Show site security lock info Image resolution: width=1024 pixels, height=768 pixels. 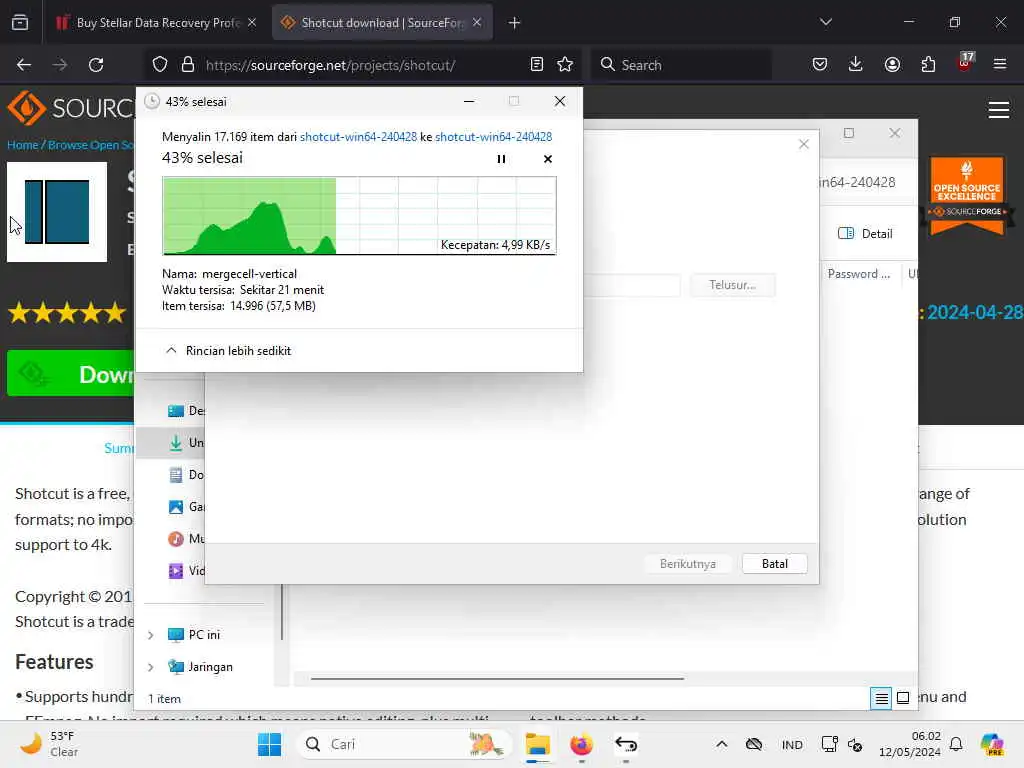(188, 65)
